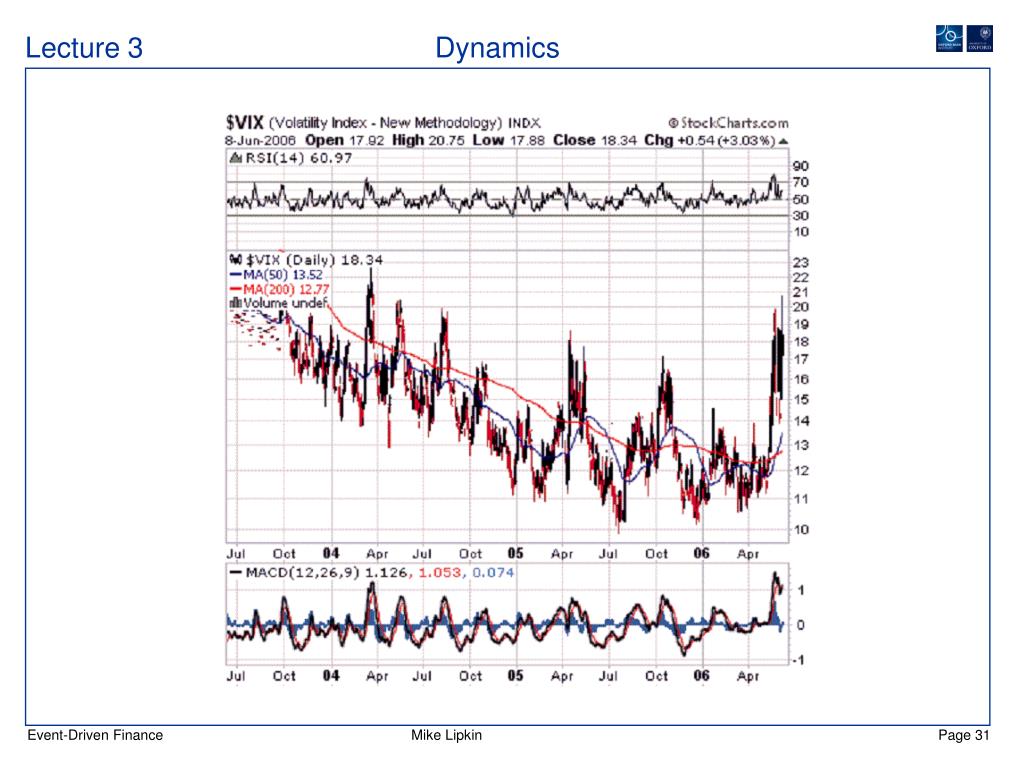Click the '06' year label under main chart

701,553
